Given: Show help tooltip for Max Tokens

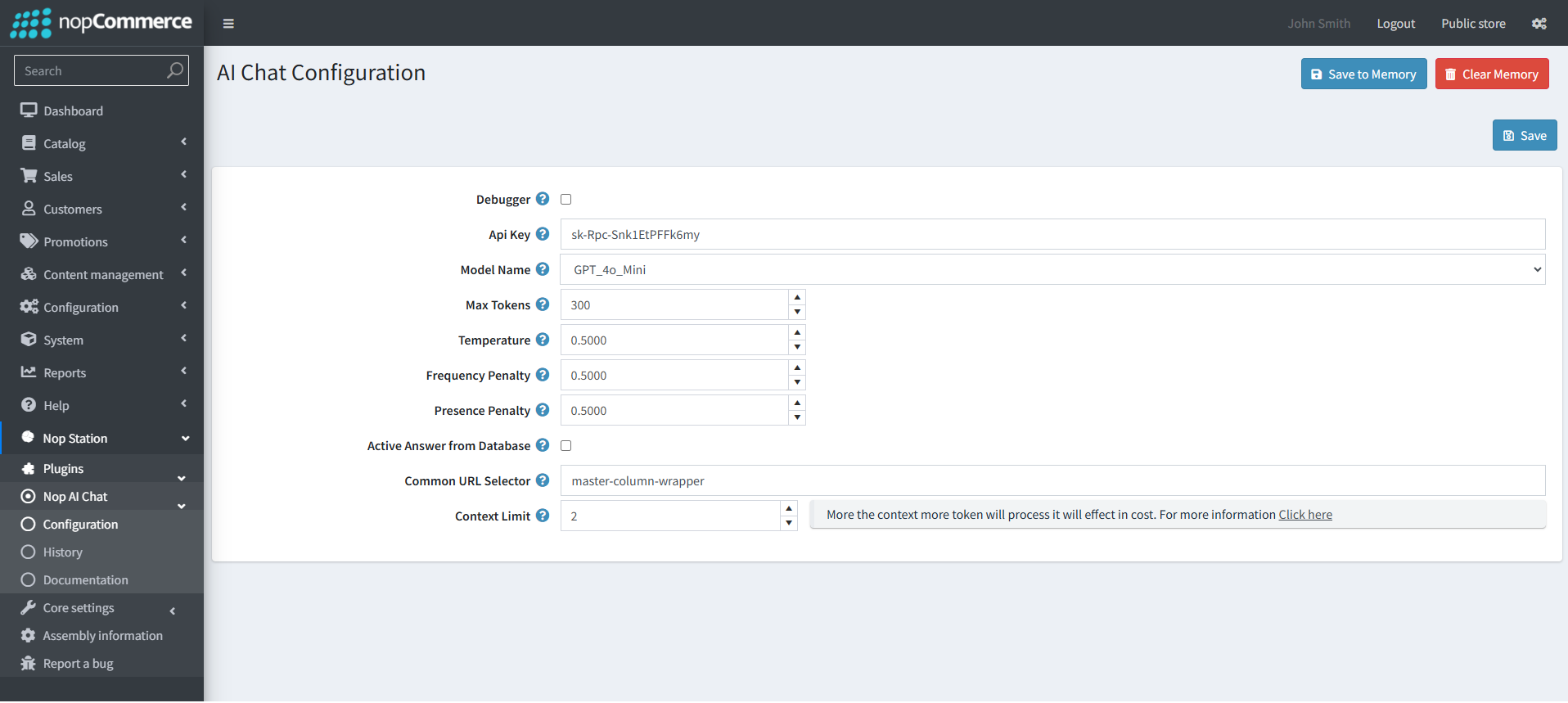Looking at the screenshot, I should coord(543,304).
